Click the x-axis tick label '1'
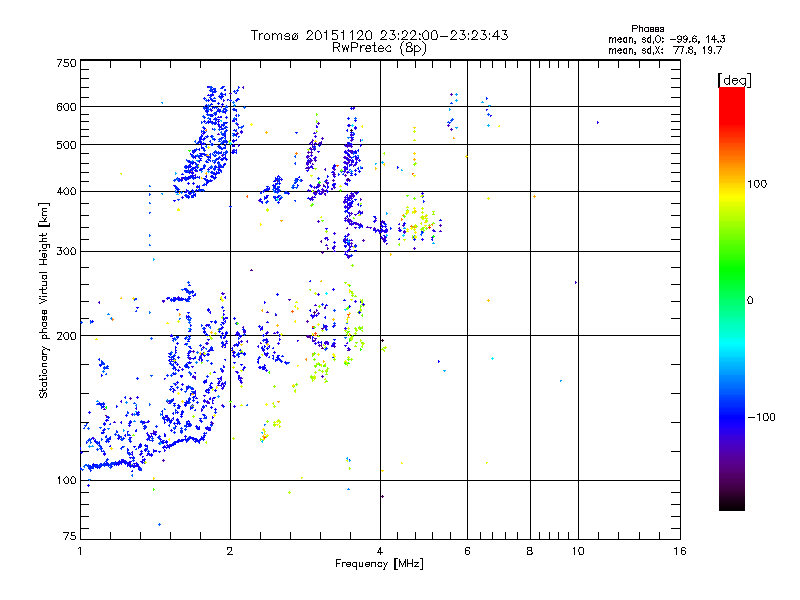The image size is (800, 600). point(80,551)
